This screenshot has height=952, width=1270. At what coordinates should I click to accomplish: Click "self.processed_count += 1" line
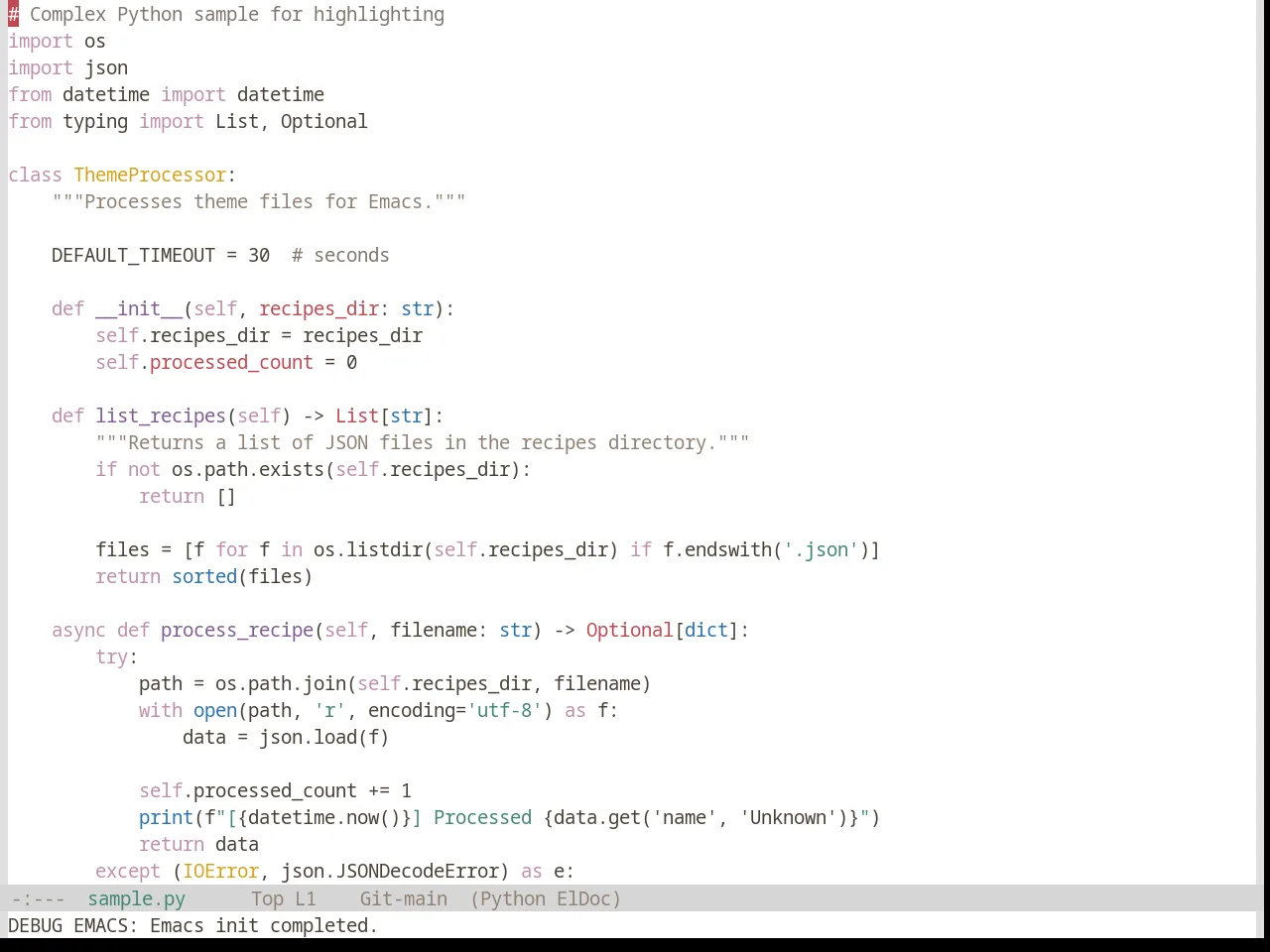(x=275, y=791)
